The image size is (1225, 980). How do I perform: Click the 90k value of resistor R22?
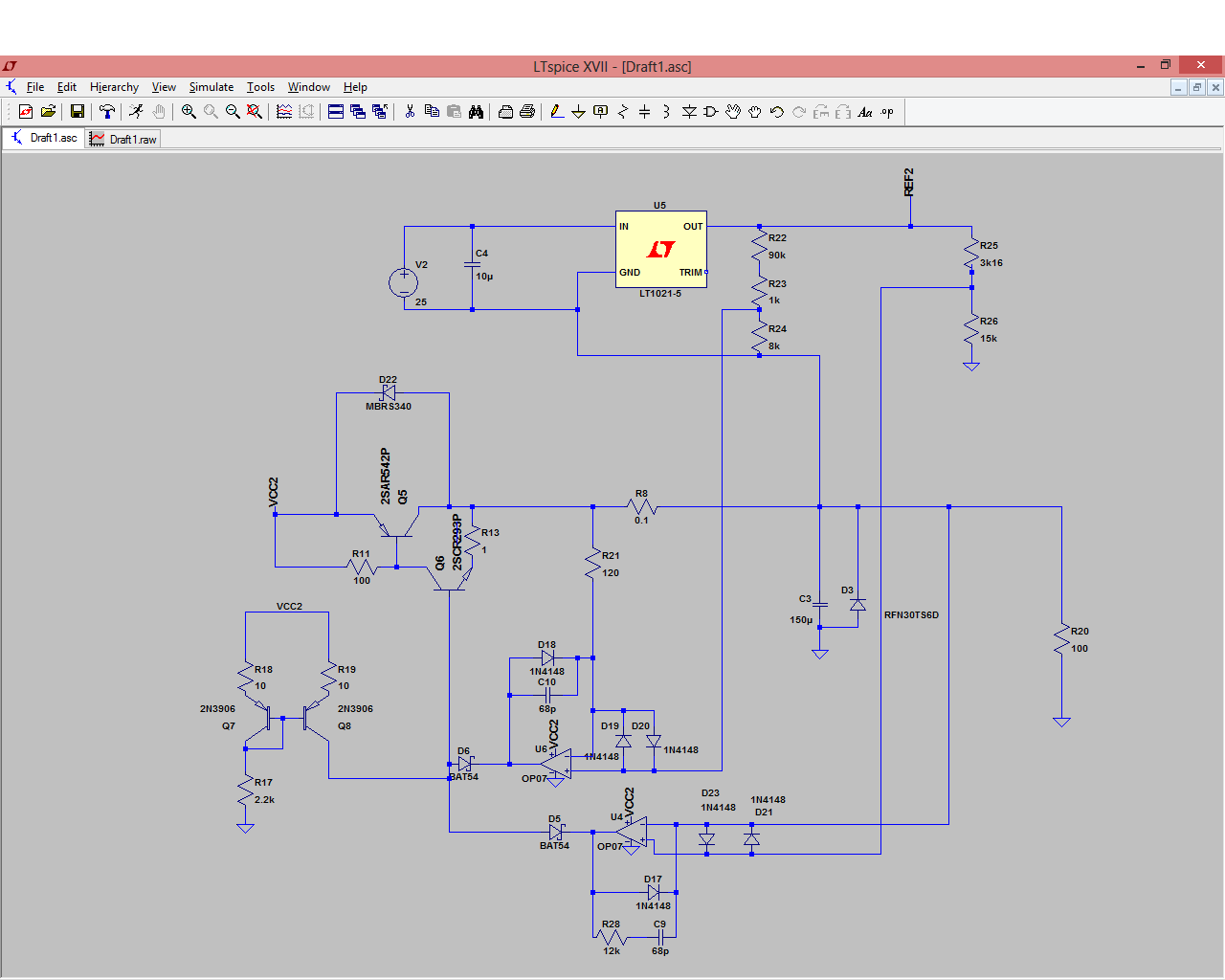[777, 256]
